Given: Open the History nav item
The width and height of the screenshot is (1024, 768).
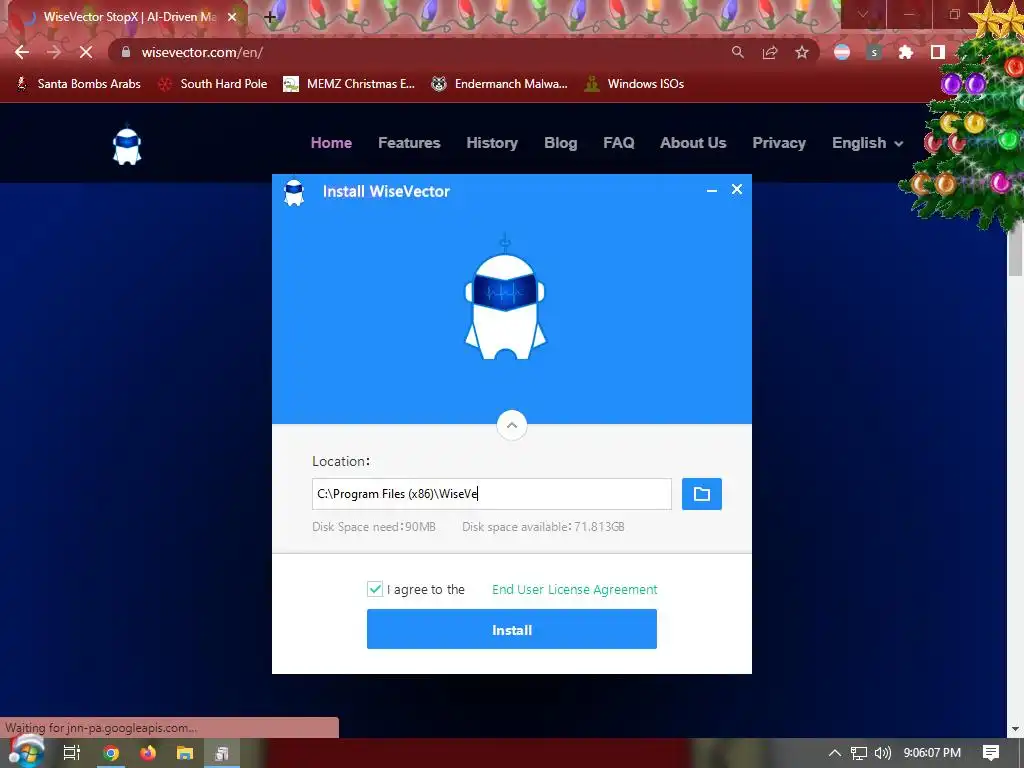Looking at the screenshot, I should coord(492,142).
